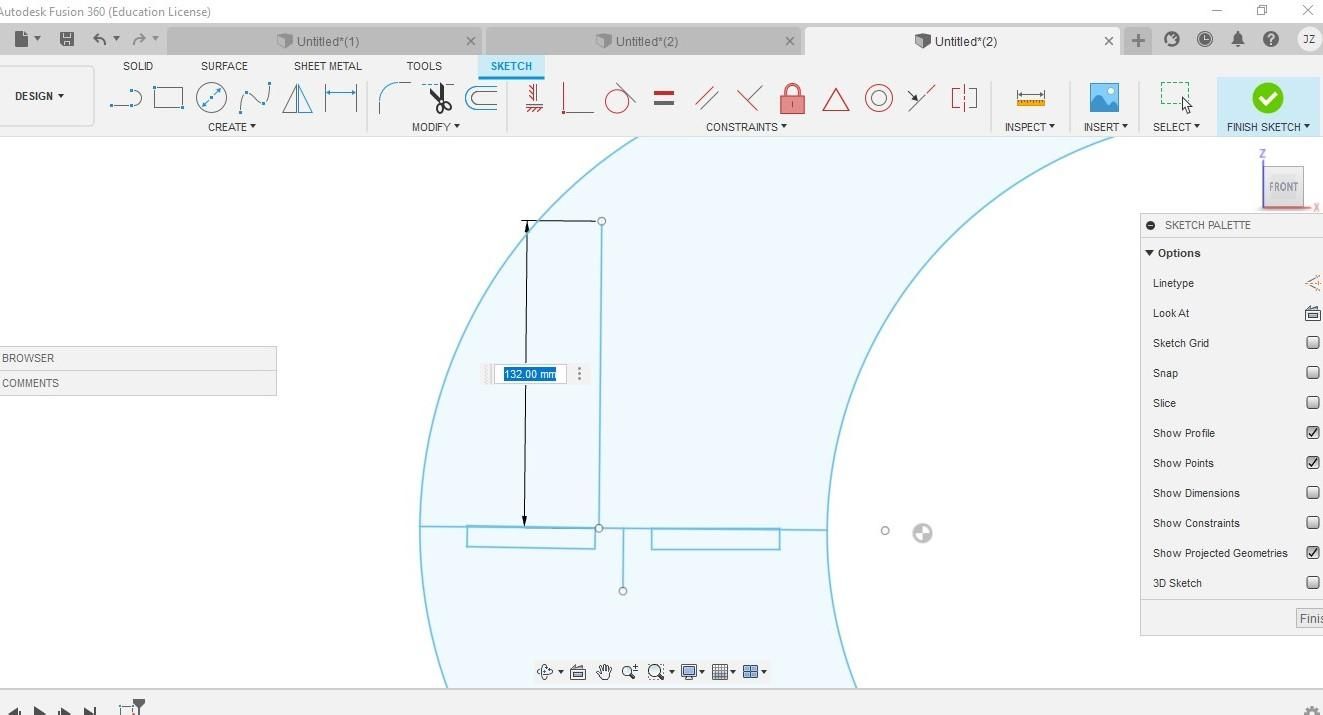Enable Show Dimensions checkbox
1323x715 pixels.
[1313, 493]
